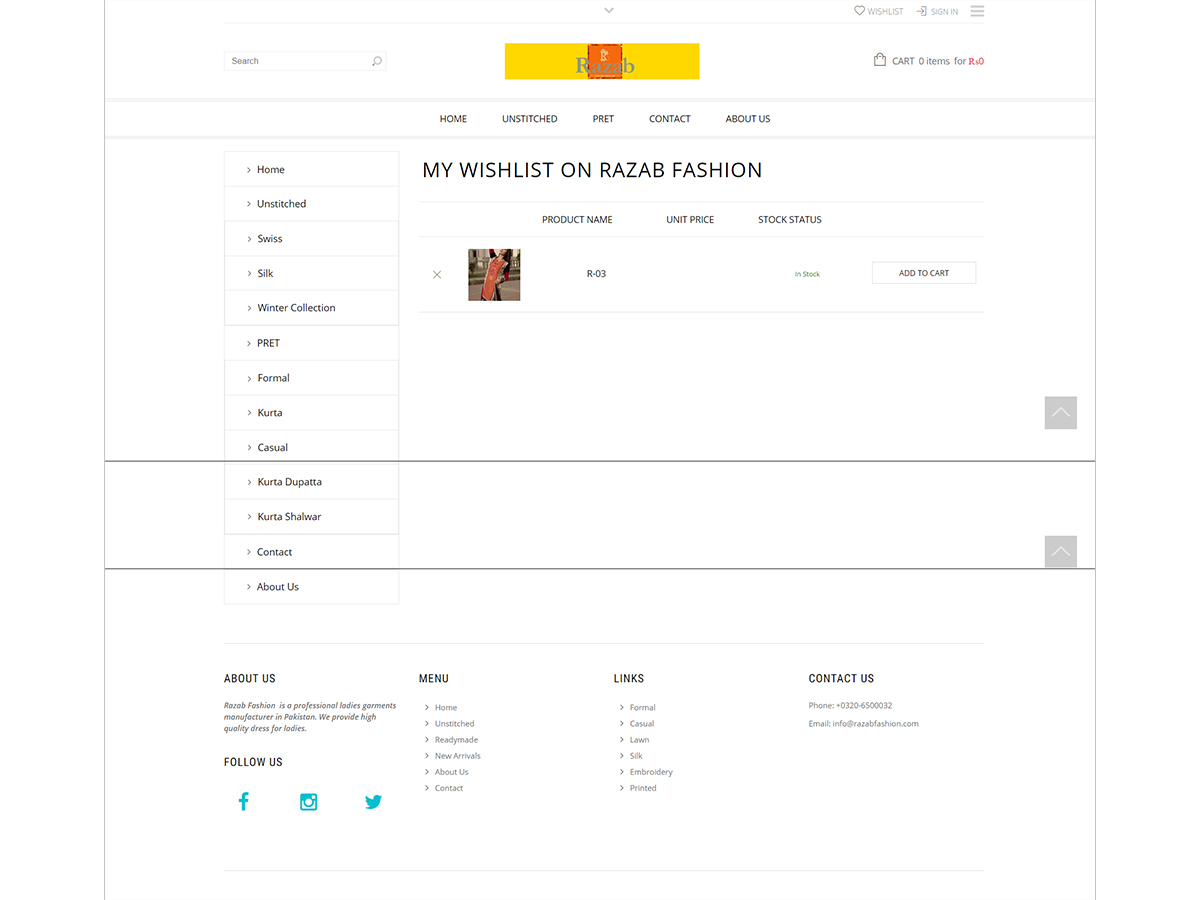The image size is (1200, 900).
Task: Open the R-03 product thumbnail
Action: 494,275
